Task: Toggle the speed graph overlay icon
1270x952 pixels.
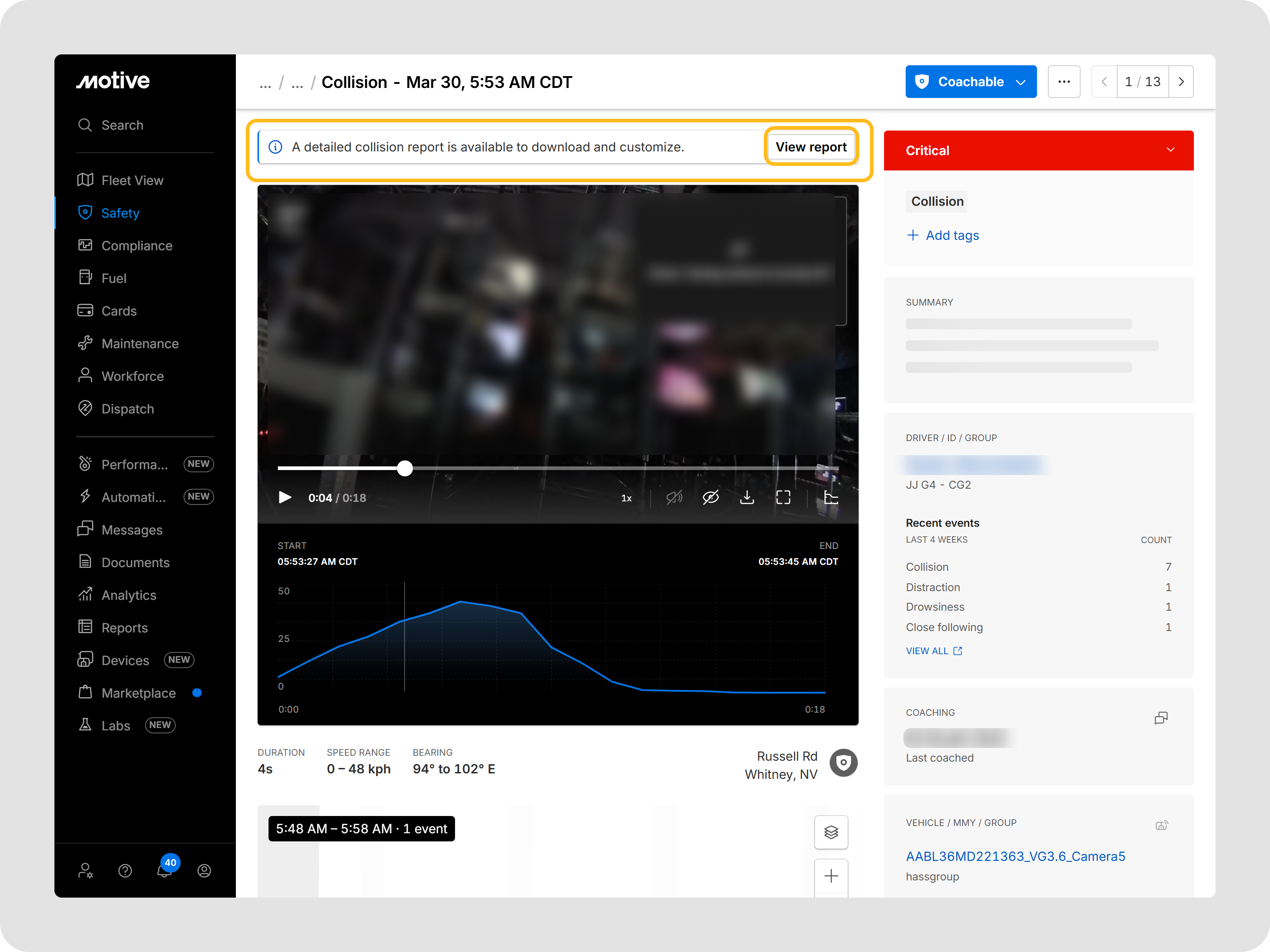Action: click(x=831, y=497)
